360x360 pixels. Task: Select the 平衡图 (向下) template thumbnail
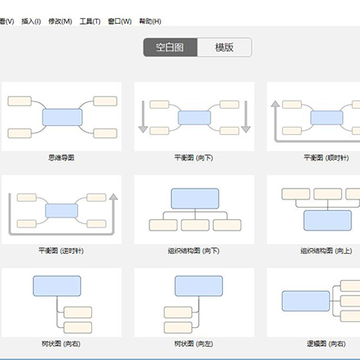click(194, 117)
